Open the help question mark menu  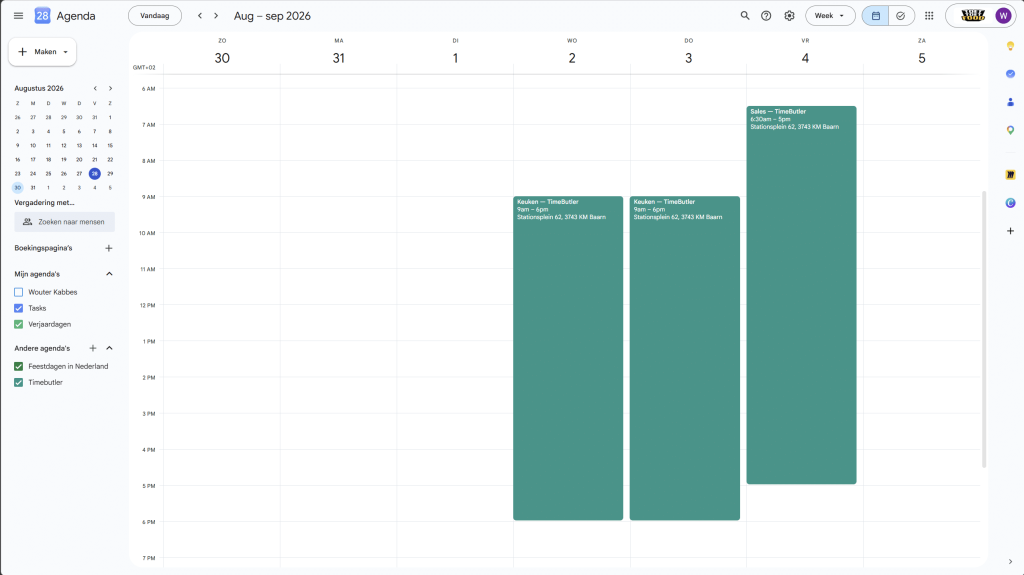pyautogui.click(x=766, y=16)
